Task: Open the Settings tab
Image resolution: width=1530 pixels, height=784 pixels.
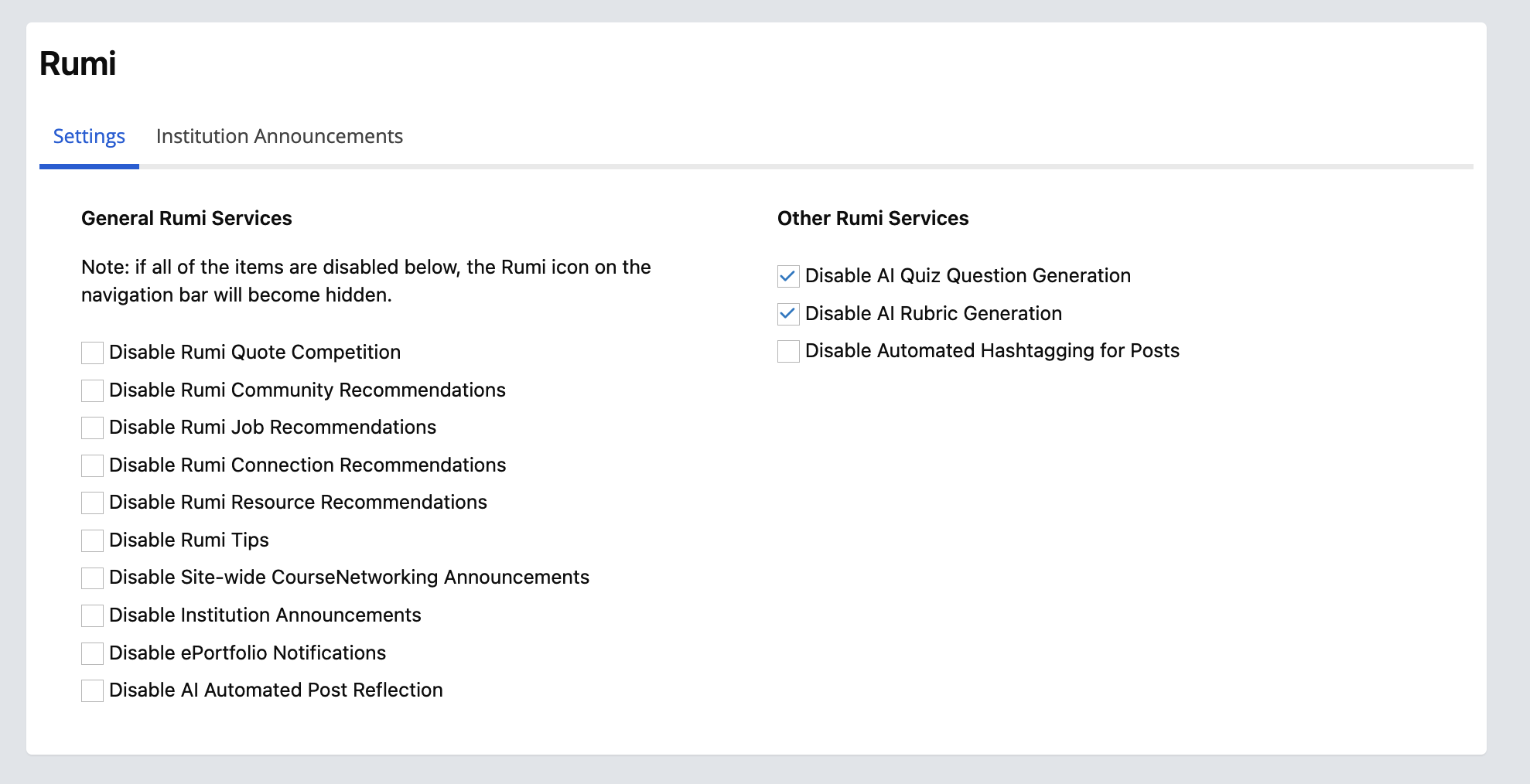Action: click(89, 137)
